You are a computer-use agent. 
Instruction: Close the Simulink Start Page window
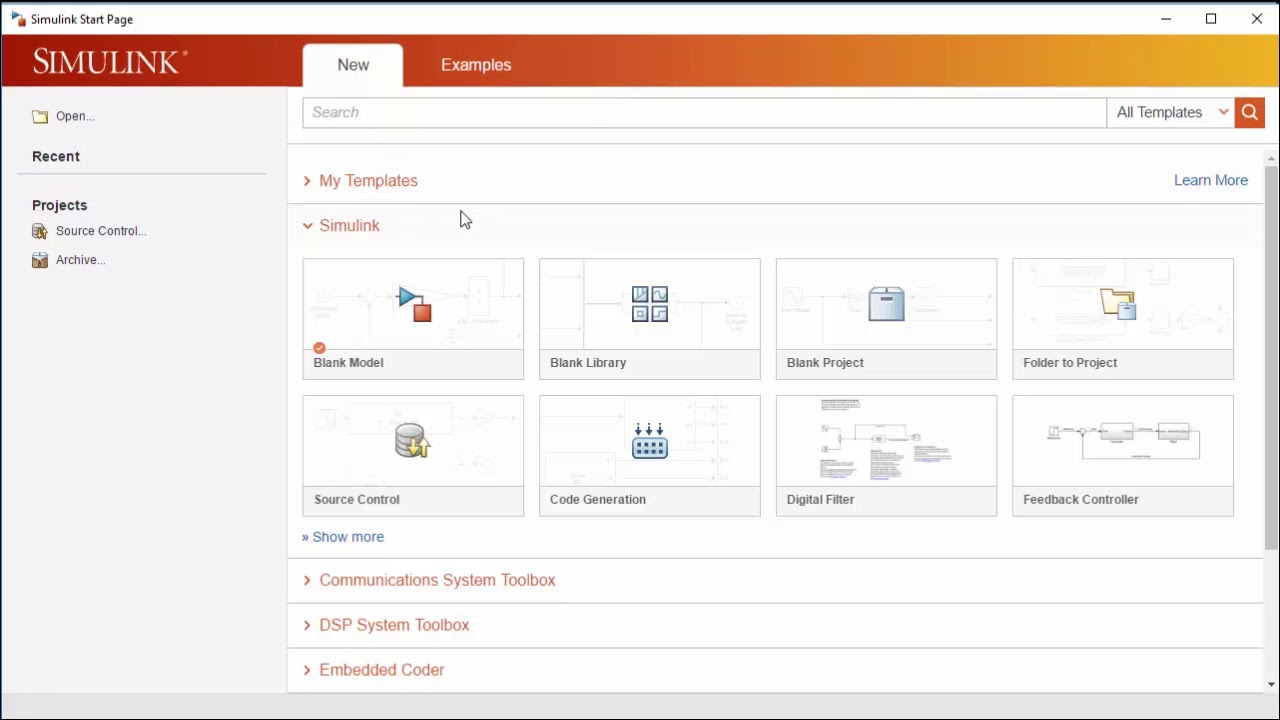(1257, 19)
